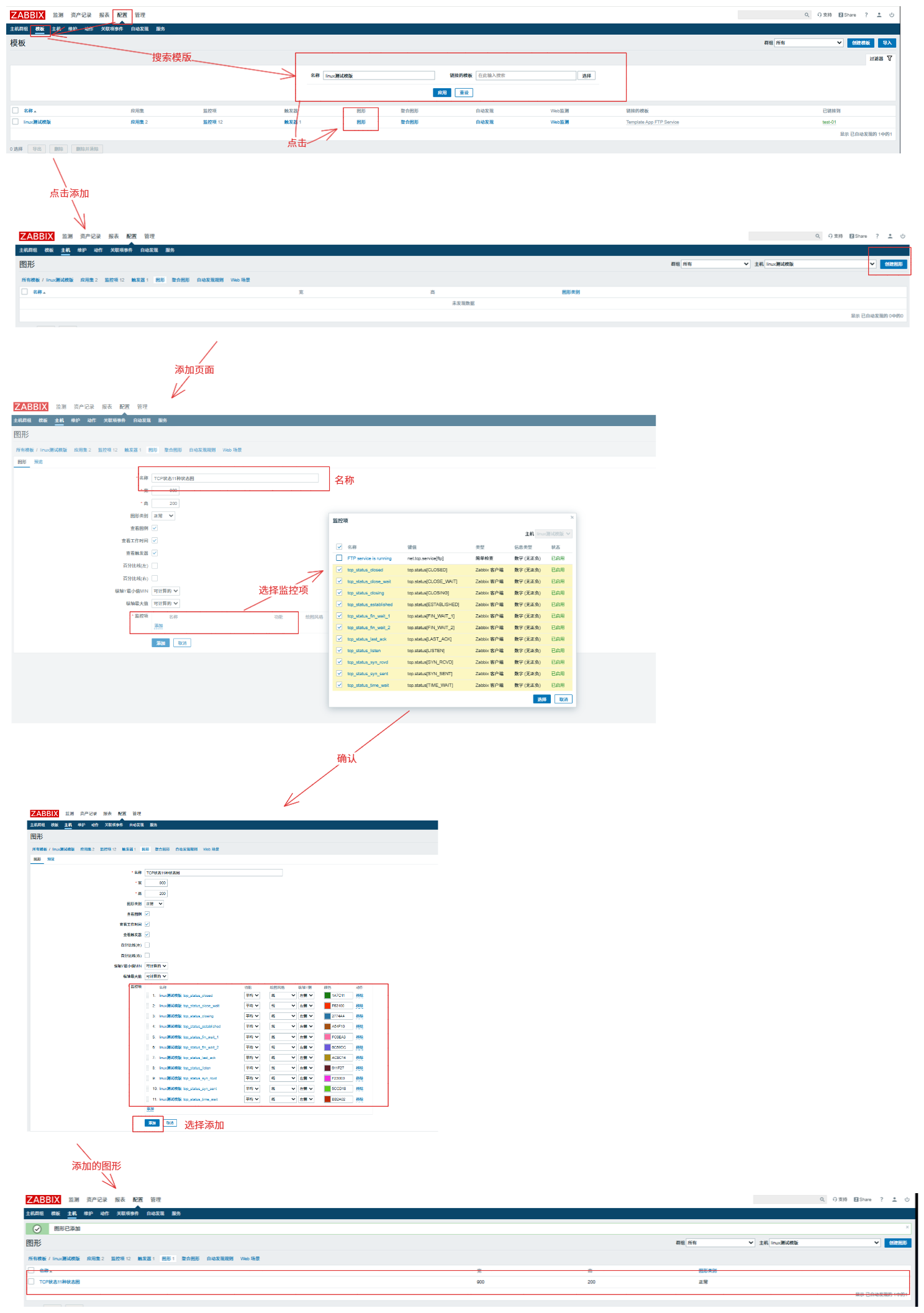The width and height of the screenshot is (924, 1313).
Task: Open the 左侧 axis dropdown for tcp_status_listen
Action: pyautogui.click(x=306, y=1068)
